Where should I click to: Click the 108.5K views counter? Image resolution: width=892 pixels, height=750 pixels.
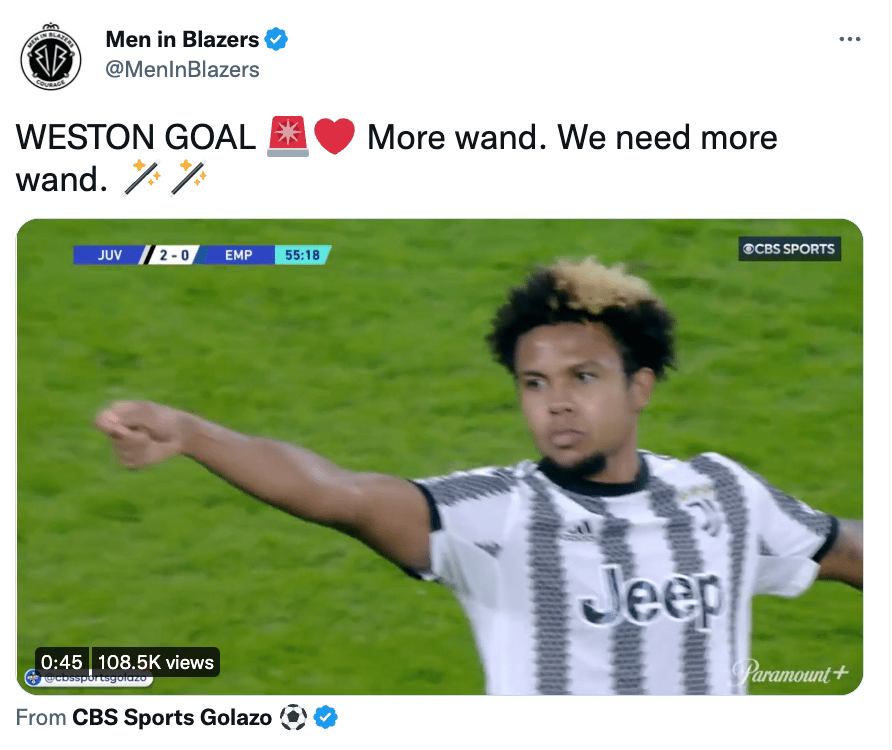(x=155, y=662)
